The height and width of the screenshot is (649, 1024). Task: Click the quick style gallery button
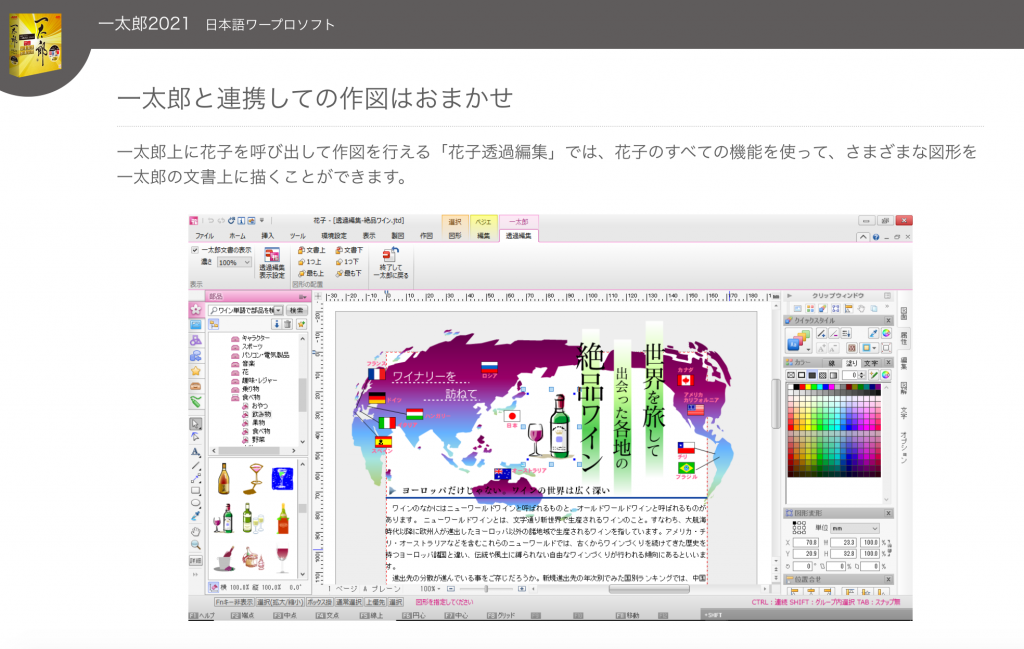(x=799, y=341)
